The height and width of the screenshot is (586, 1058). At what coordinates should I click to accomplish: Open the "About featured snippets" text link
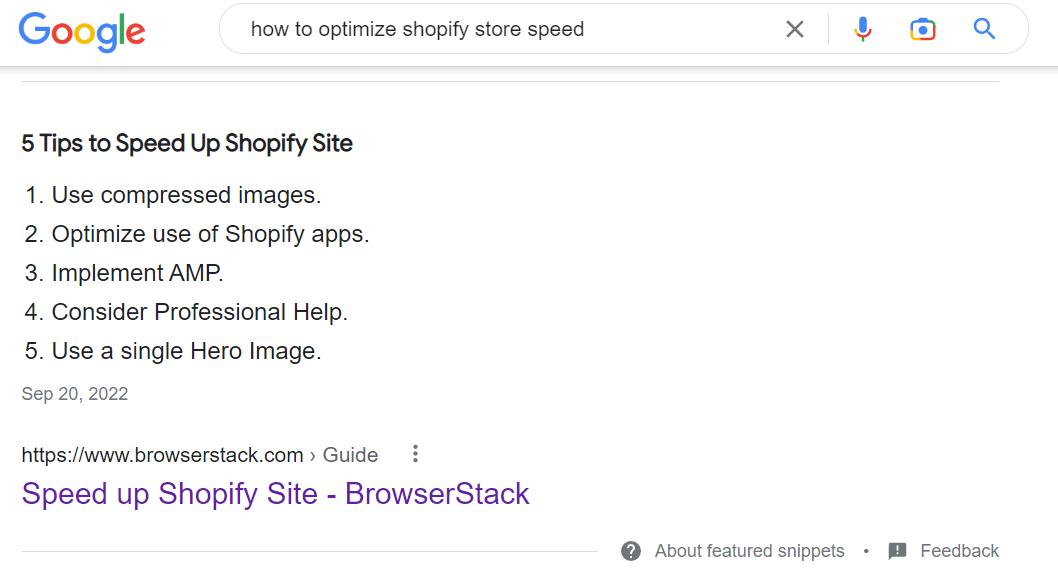[x=749, y=551]
